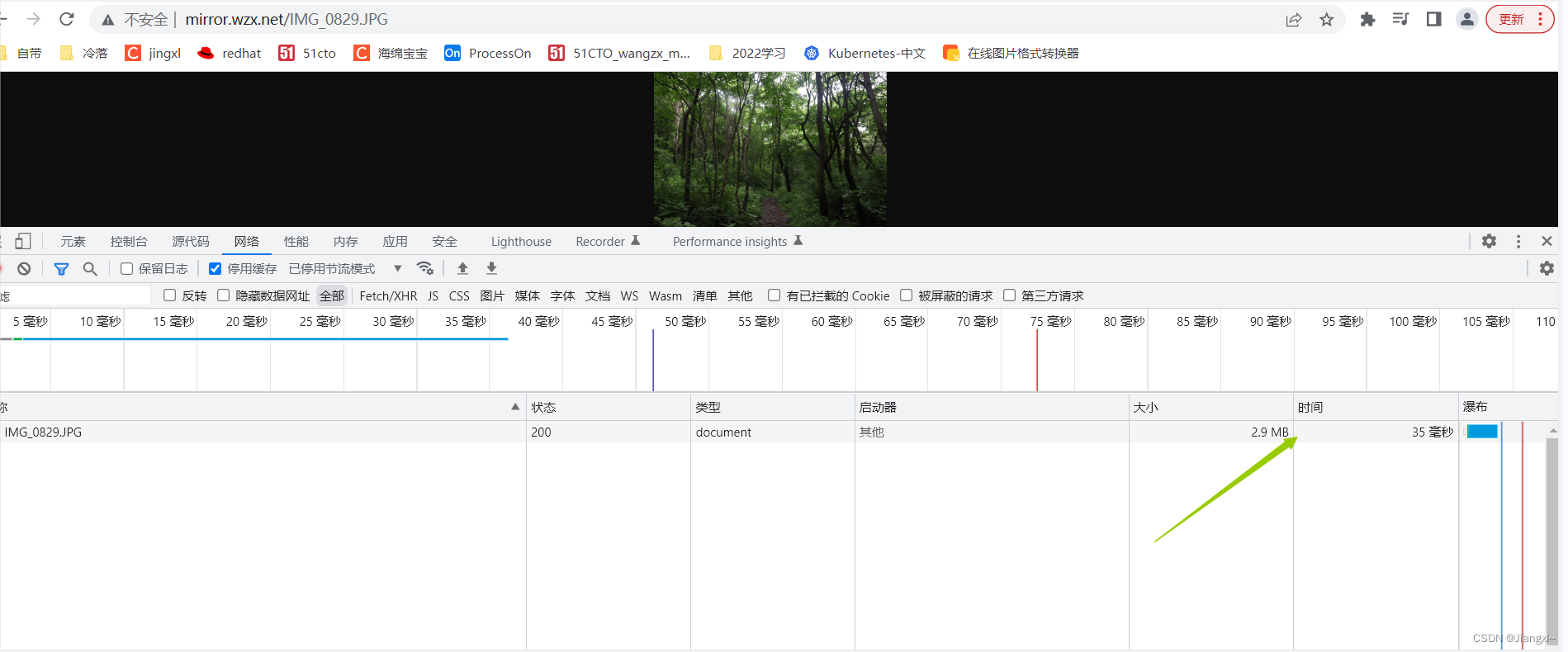
Task: Open network panel settings gear
Action: coord(1547,268)
